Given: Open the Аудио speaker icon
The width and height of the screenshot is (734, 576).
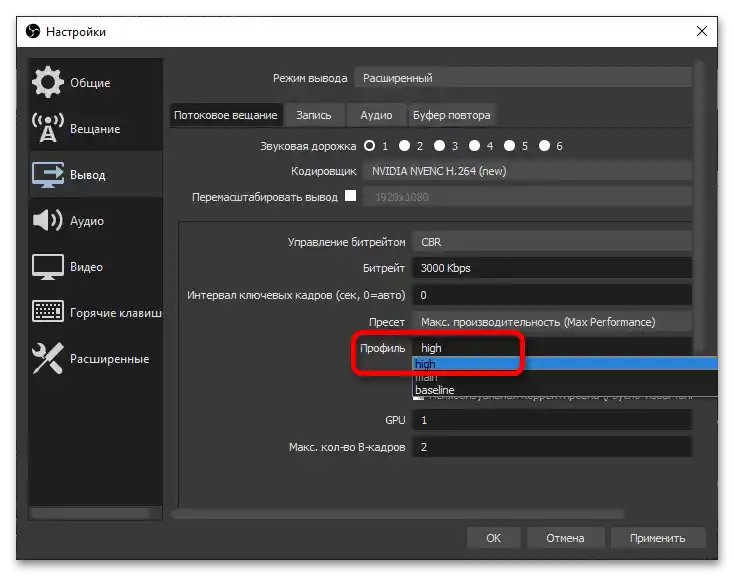Looking at the screenshot, I should [48, 220].
